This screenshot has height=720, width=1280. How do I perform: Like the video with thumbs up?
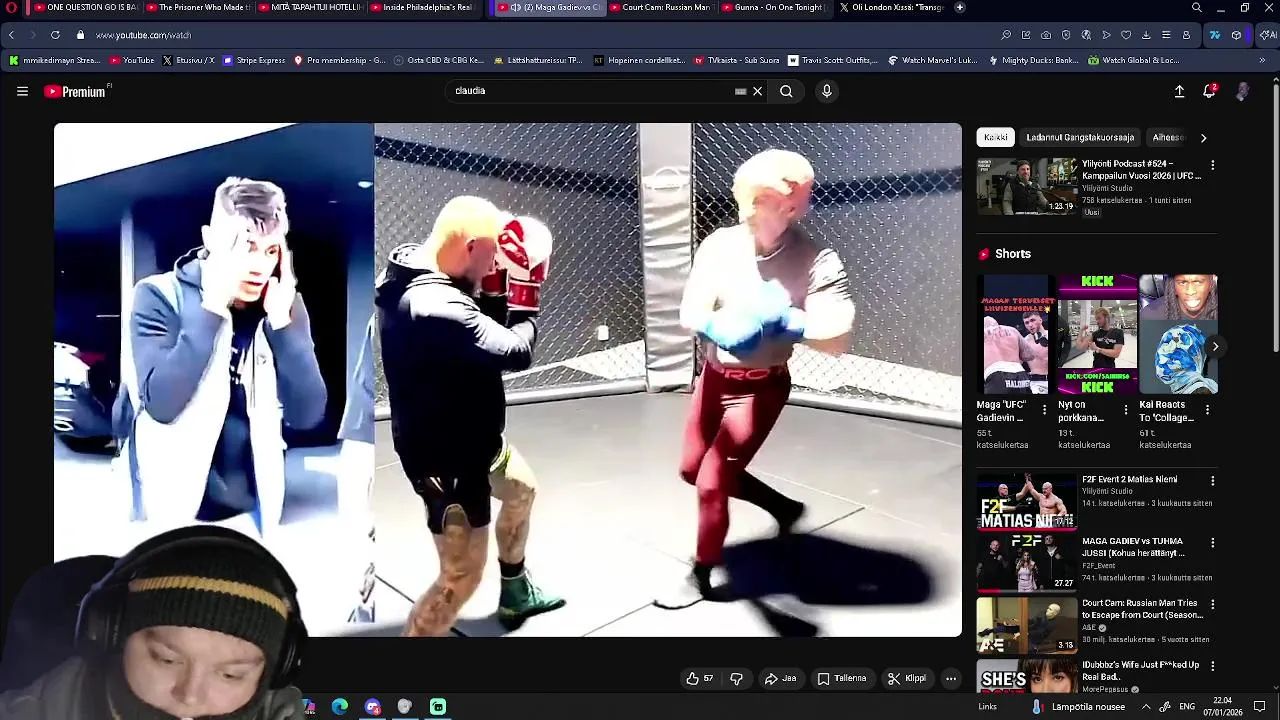tap(699, 678)
